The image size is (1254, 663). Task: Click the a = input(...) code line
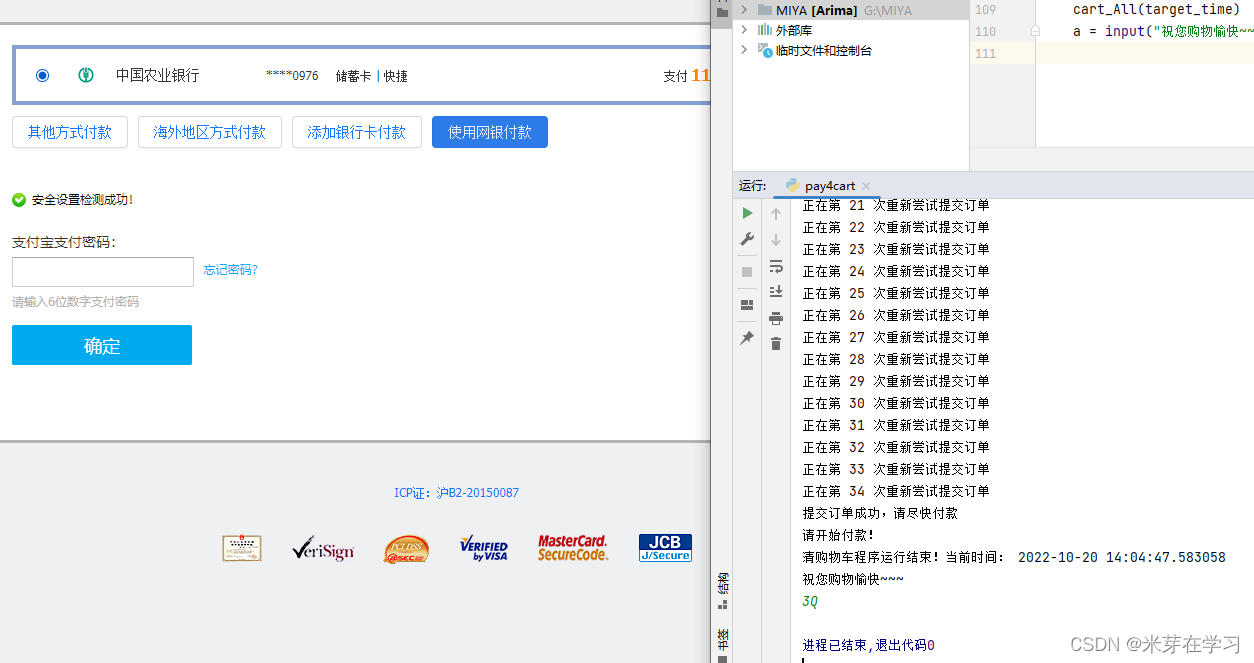tap(1163, 32)
